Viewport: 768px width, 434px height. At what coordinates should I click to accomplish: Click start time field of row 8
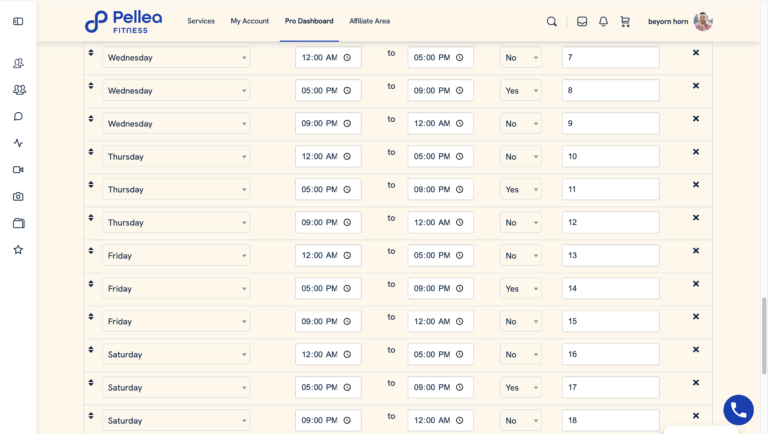pyautogui.click(x=328, y=91)
